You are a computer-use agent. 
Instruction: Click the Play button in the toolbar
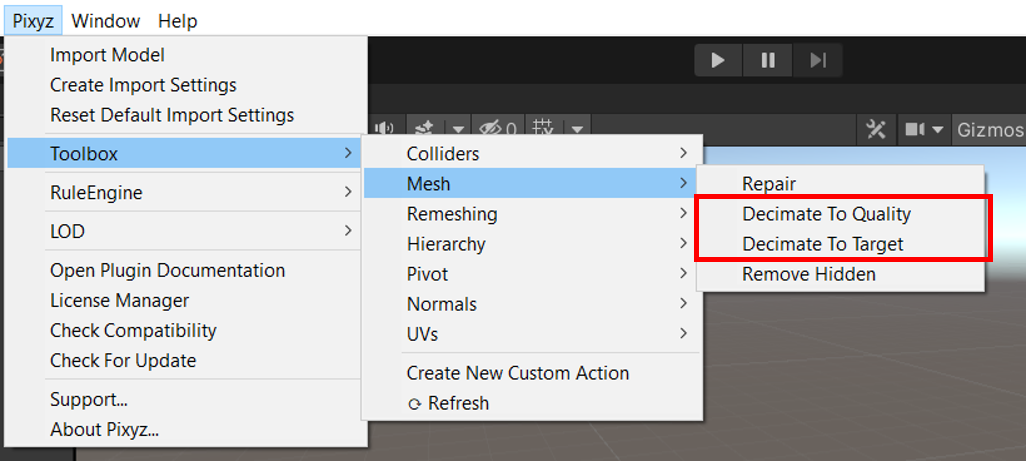click(718, 60)
